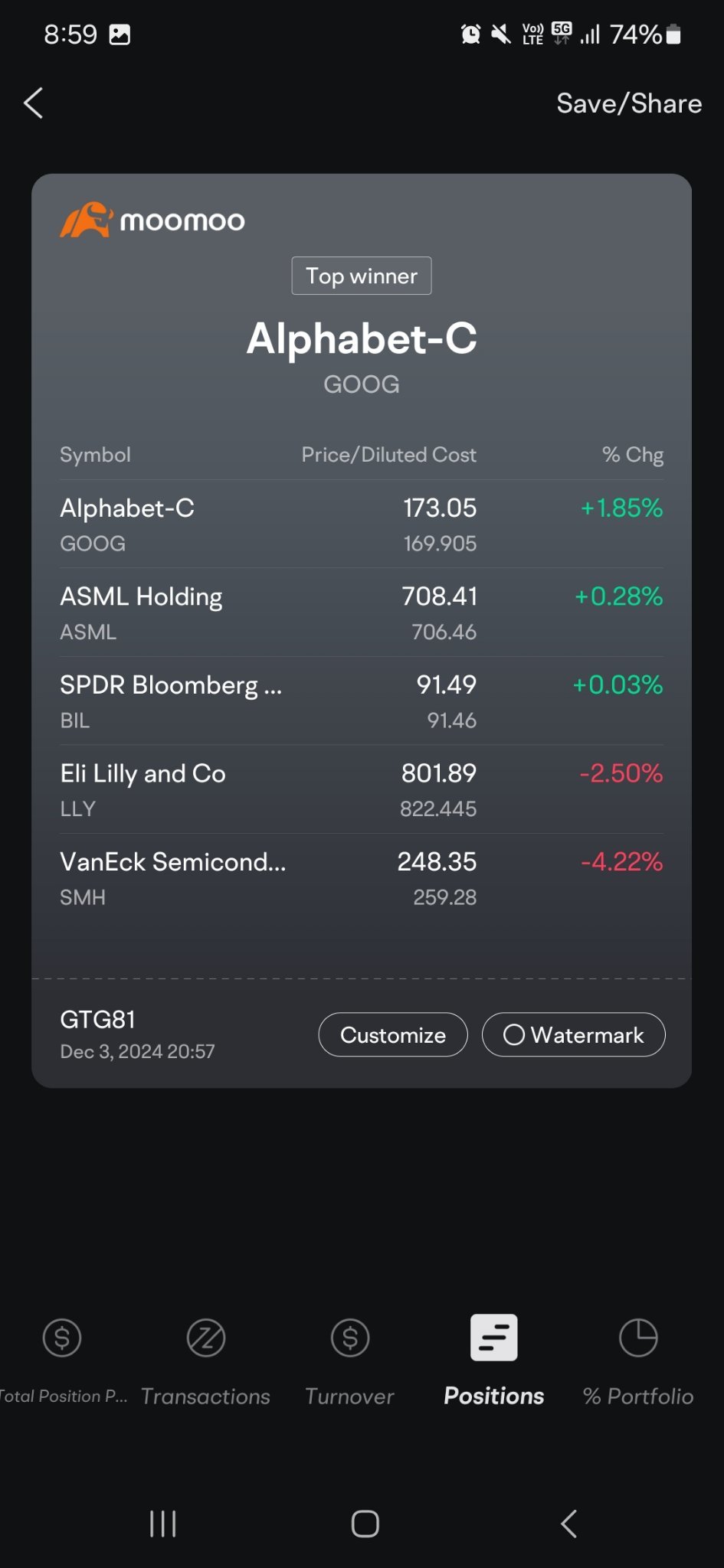Screen dimensions: 724x1568
Task: Open Save/Share option
Action: pos(629,103)
